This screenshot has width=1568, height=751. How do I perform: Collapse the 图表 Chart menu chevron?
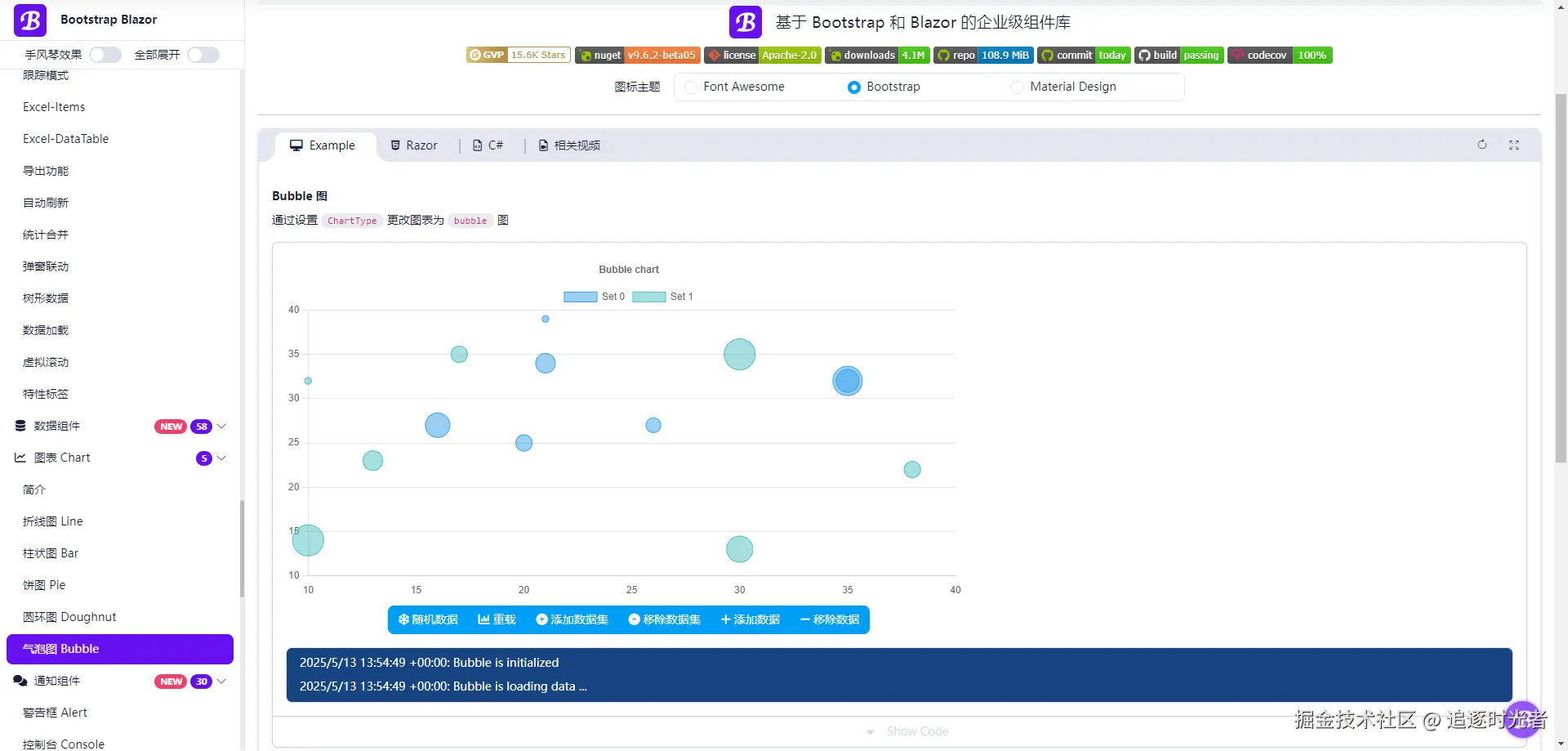pyautogui.click(x=221, y=458)
